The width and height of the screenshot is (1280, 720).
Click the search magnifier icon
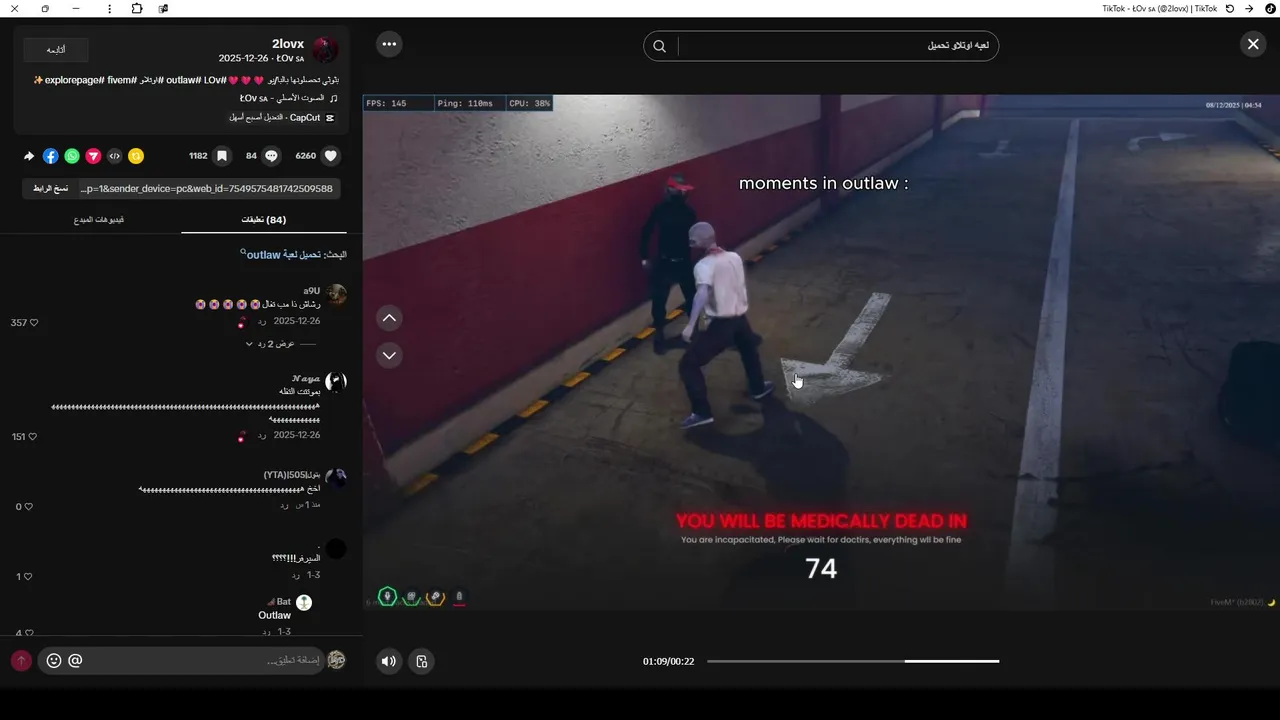(660, 46)
